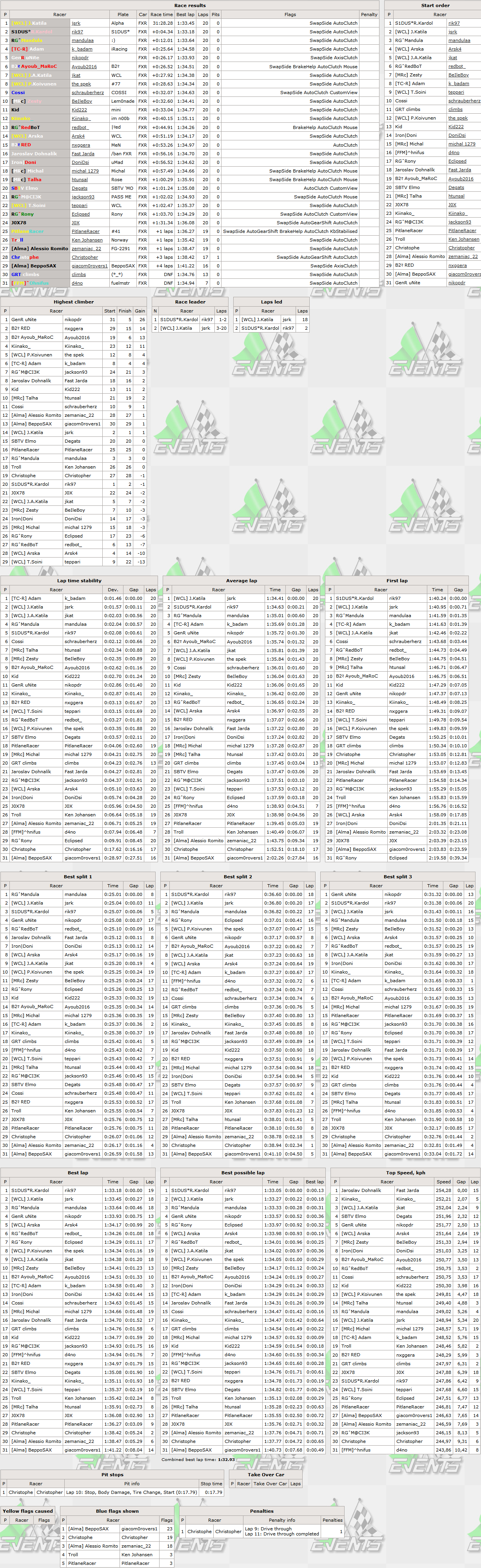Select the Blue flags shown title
Image resolution: width=481 pixels, height=1568 pixels.
tap(117, 1512)
